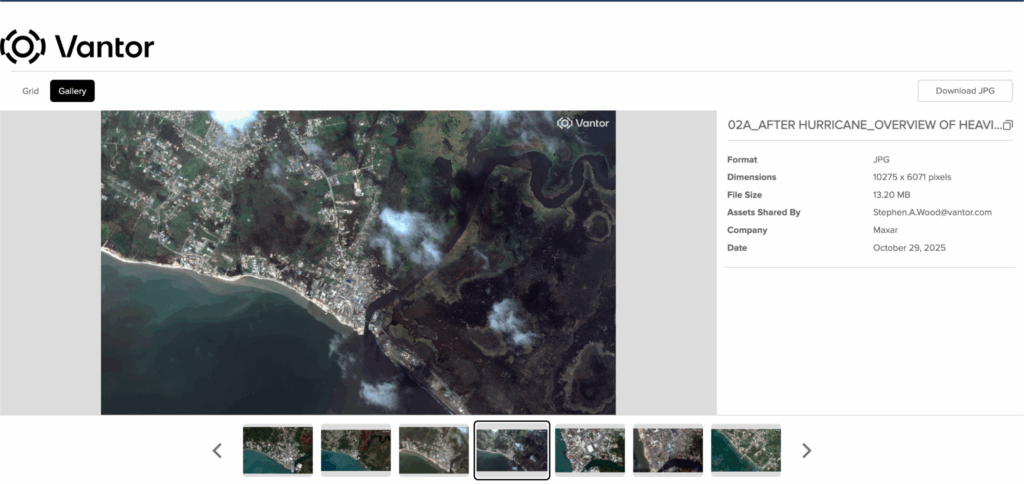Switch to the Grid view
The height and width of the screenshot is (484, 1024).
[x=31, y=91]
